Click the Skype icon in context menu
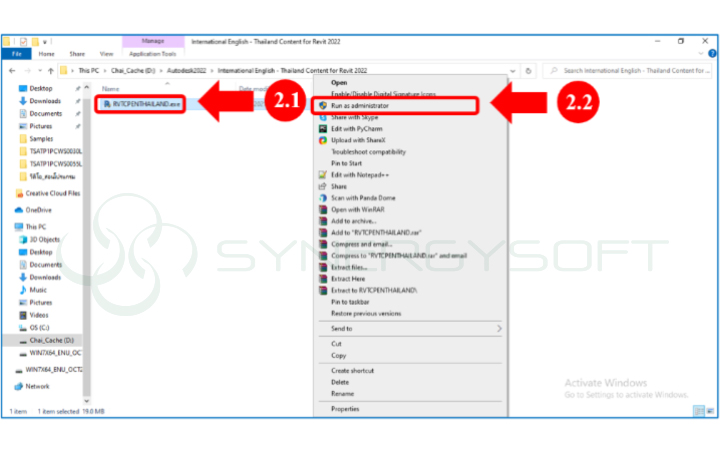Image resolution: width=720 pixels, height=450 pixels. pyautogui.click(x=323, y=117)
